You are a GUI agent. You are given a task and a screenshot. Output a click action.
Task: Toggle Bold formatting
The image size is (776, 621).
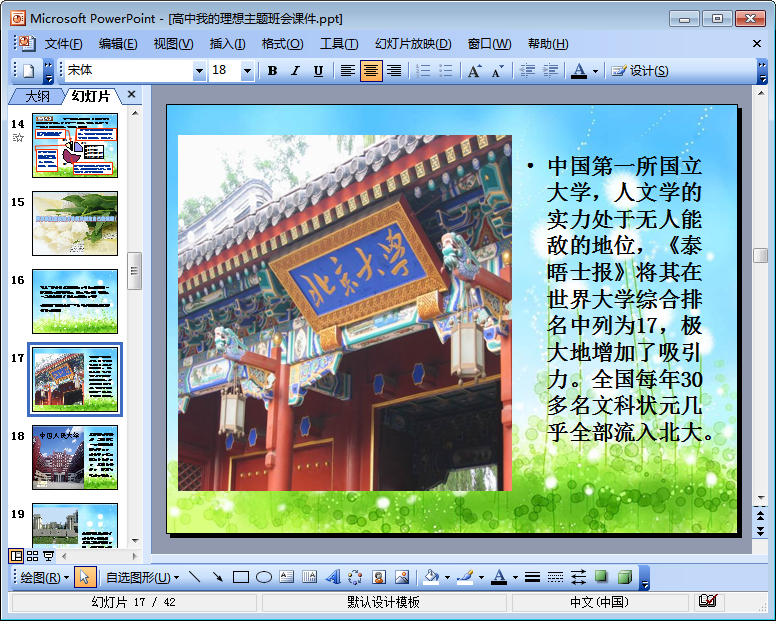272,71
